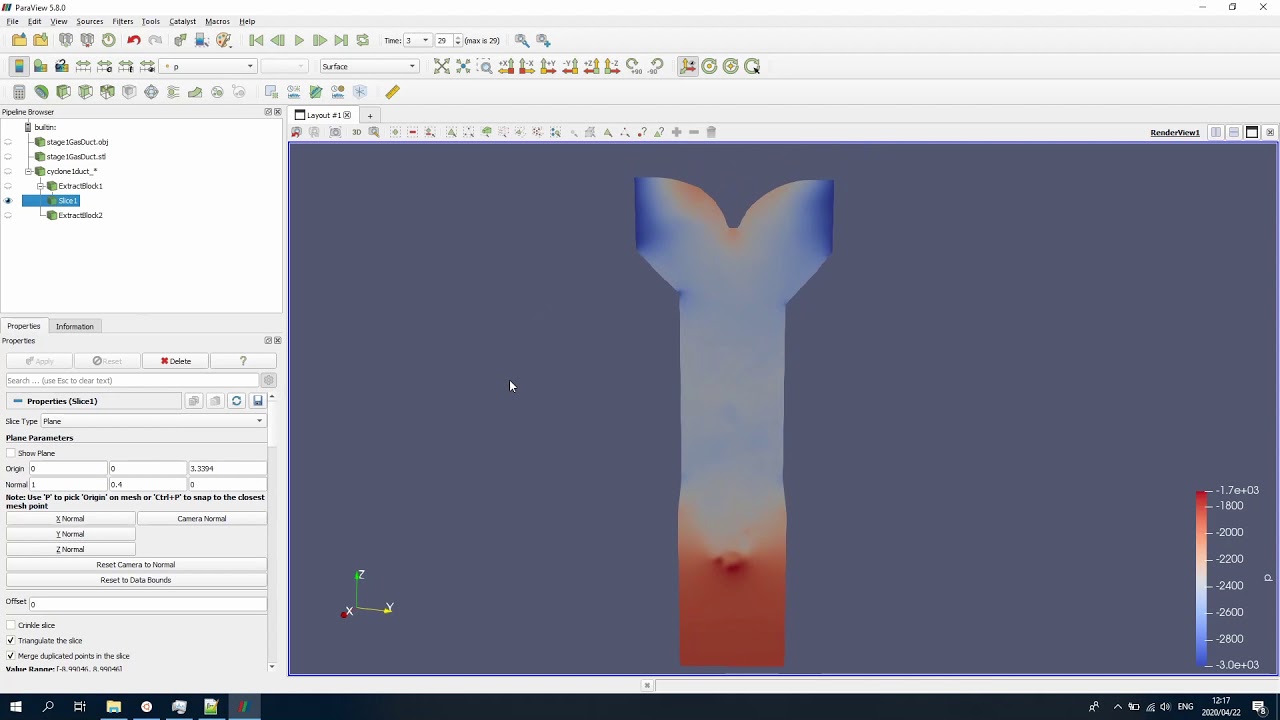Show stage1GasDuct.obj via eye icon
The height and width of the screenshot is (720, 1280).
(x=8, y=142)
